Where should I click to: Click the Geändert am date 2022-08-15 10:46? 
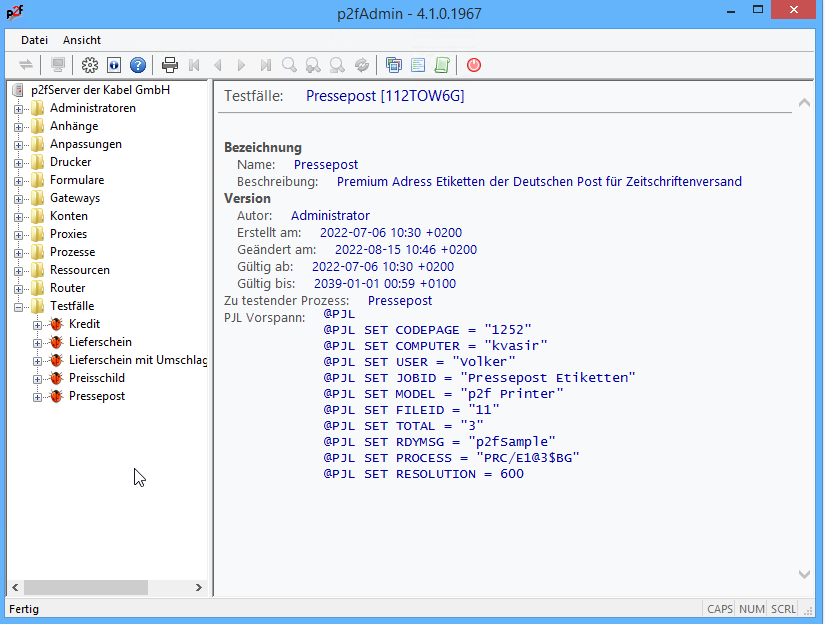pyautogui.click(x=406, y=250)
